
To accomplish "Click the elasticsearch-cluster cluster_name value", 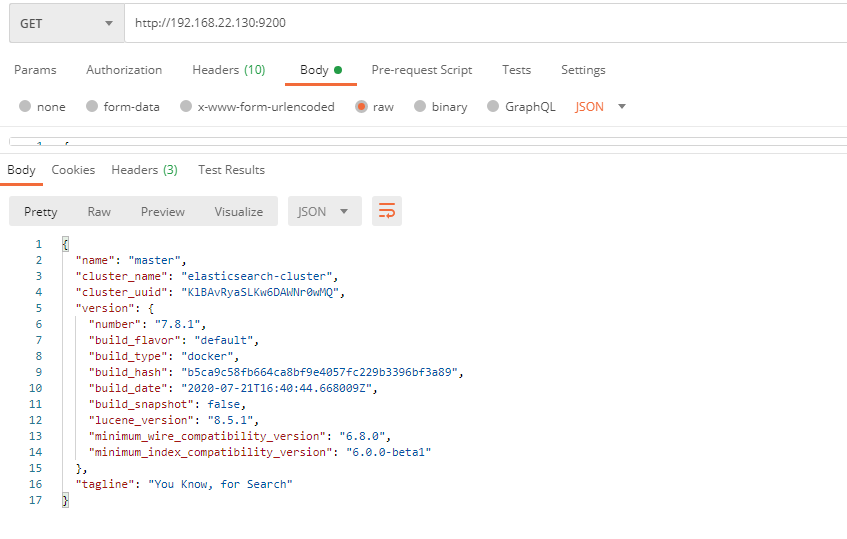I will (257, 277).
